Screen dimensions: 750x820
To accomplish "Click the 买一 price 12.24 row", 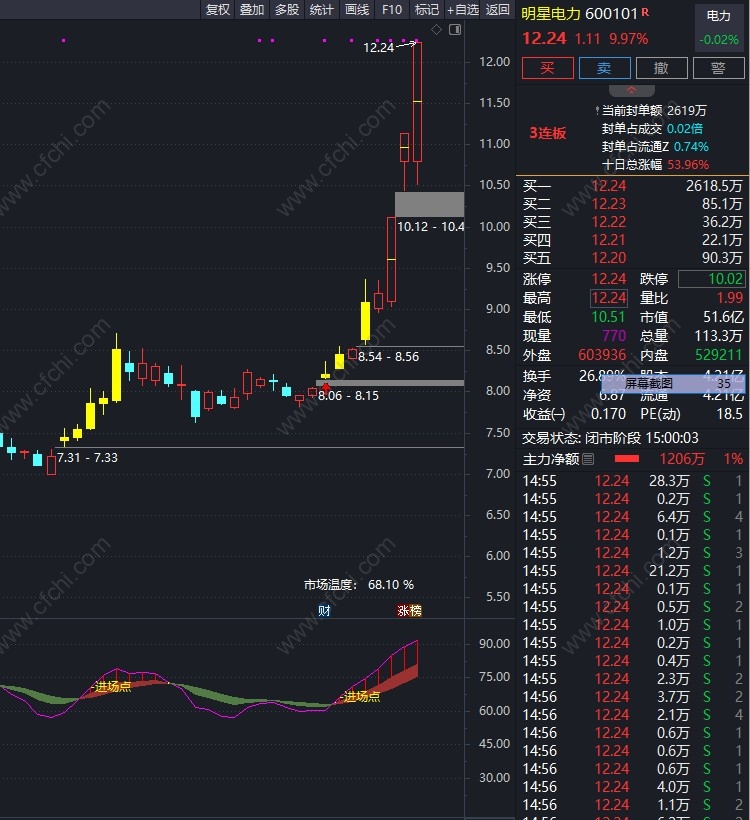I will (632, 186).
